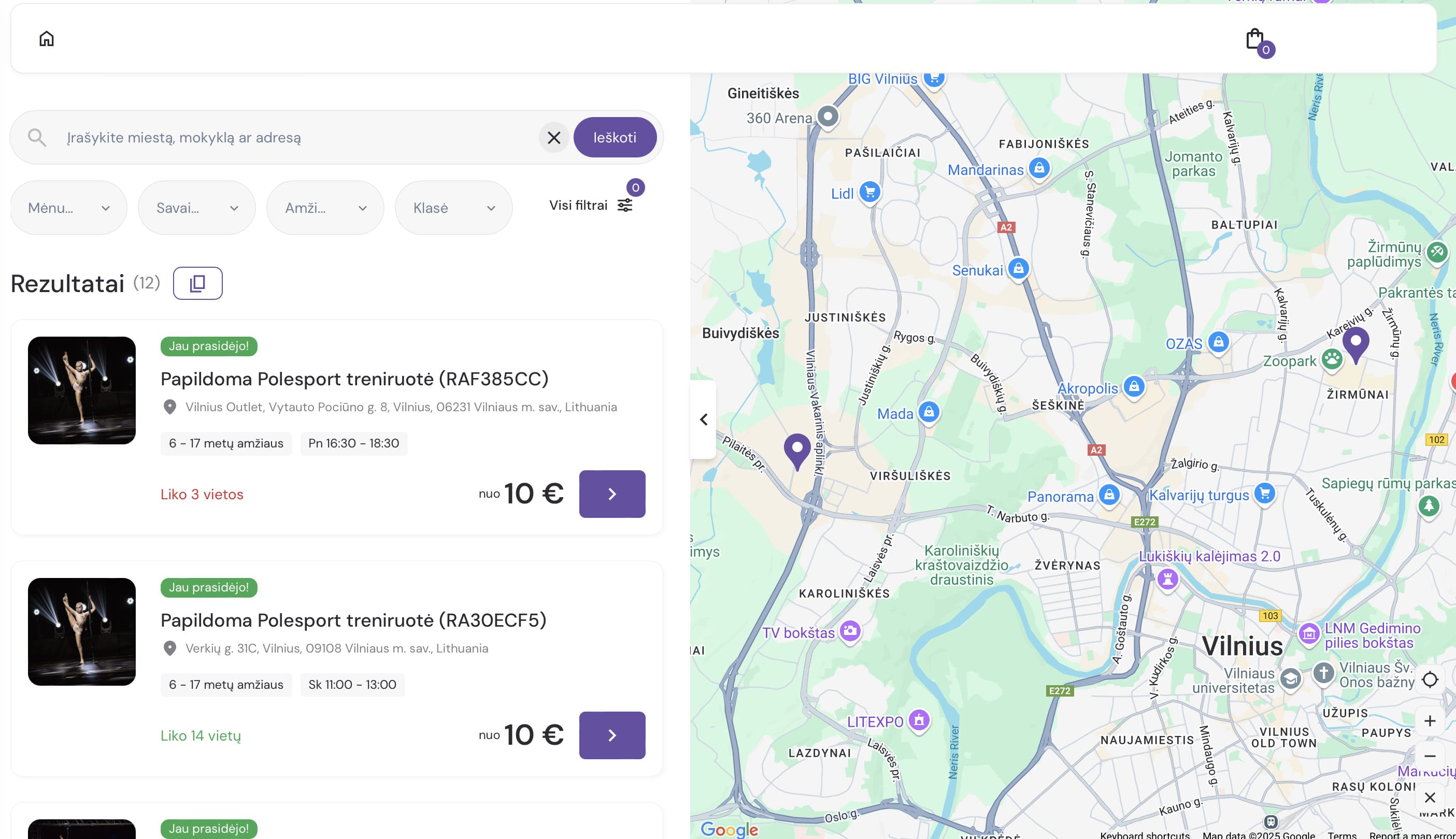Click the Ieškoti search button

pos(615,138)
